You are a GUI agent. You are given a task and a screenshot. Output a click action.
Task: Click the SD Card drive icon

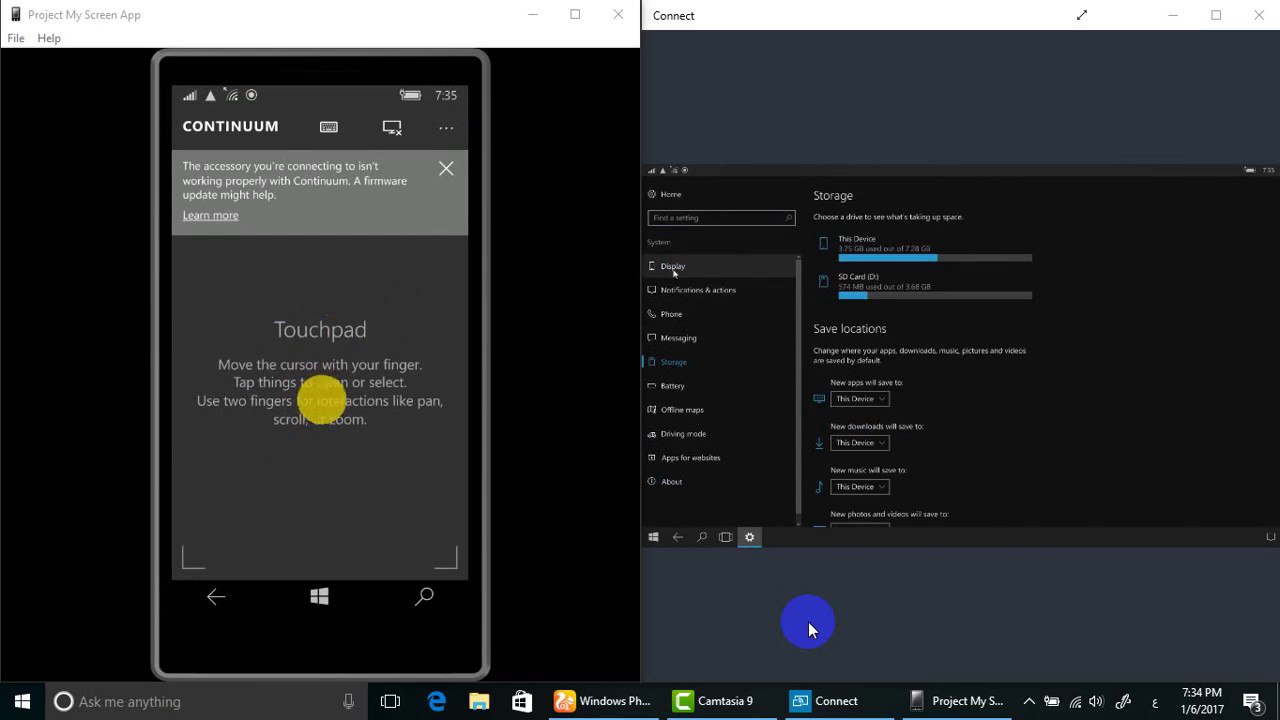(x=823, y=282)
